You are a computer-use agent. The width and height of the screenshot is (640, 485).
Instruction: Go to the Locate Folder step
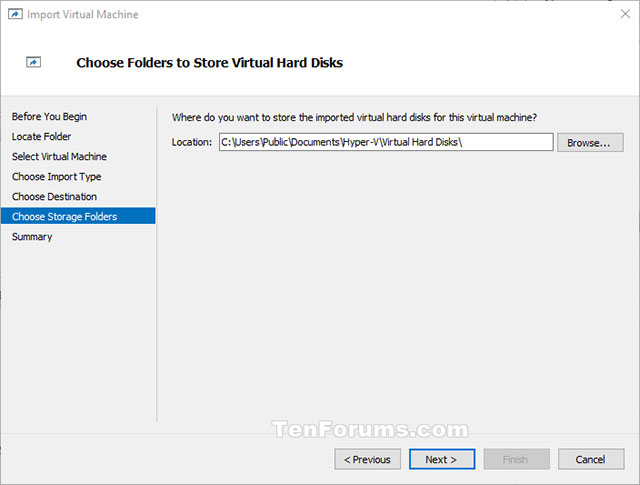(x=41, y=136)
